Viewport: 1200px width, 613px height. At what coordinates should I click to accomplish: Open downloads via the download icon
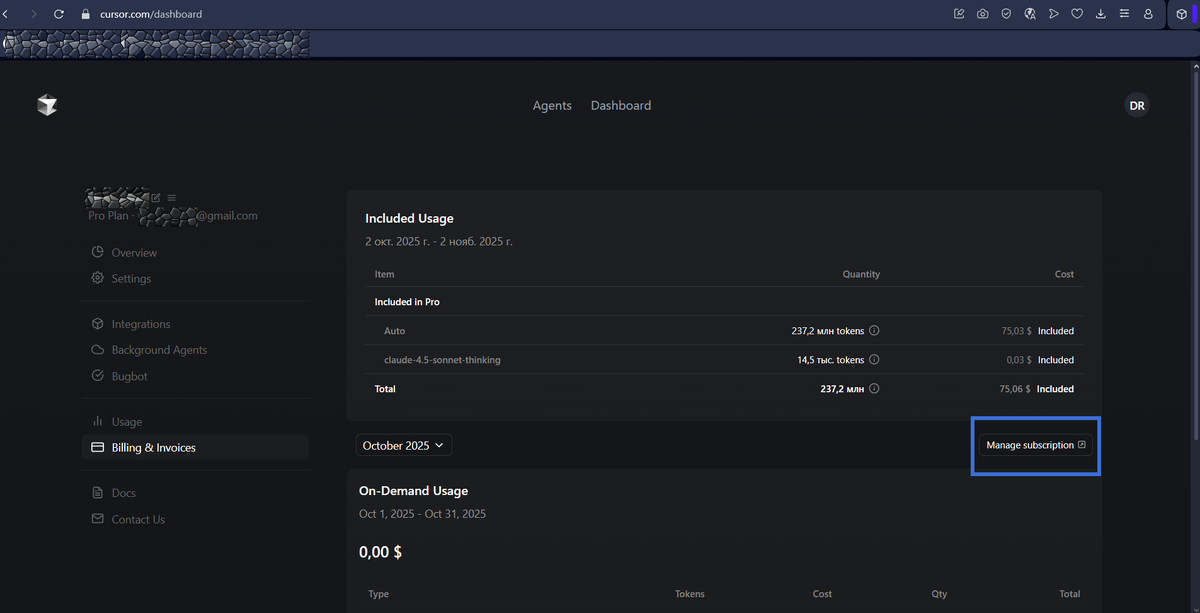tap(1101, 14)
